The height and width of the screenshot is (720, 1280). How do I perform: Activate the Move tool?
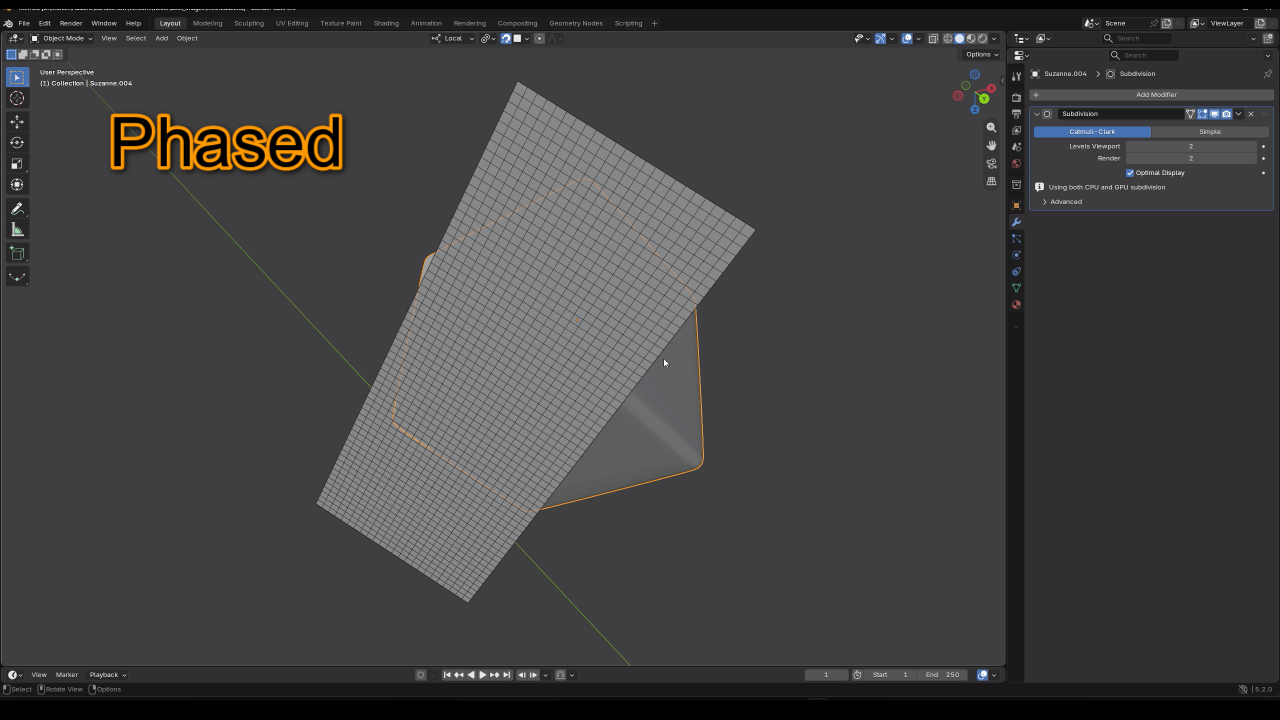(17, 121)
